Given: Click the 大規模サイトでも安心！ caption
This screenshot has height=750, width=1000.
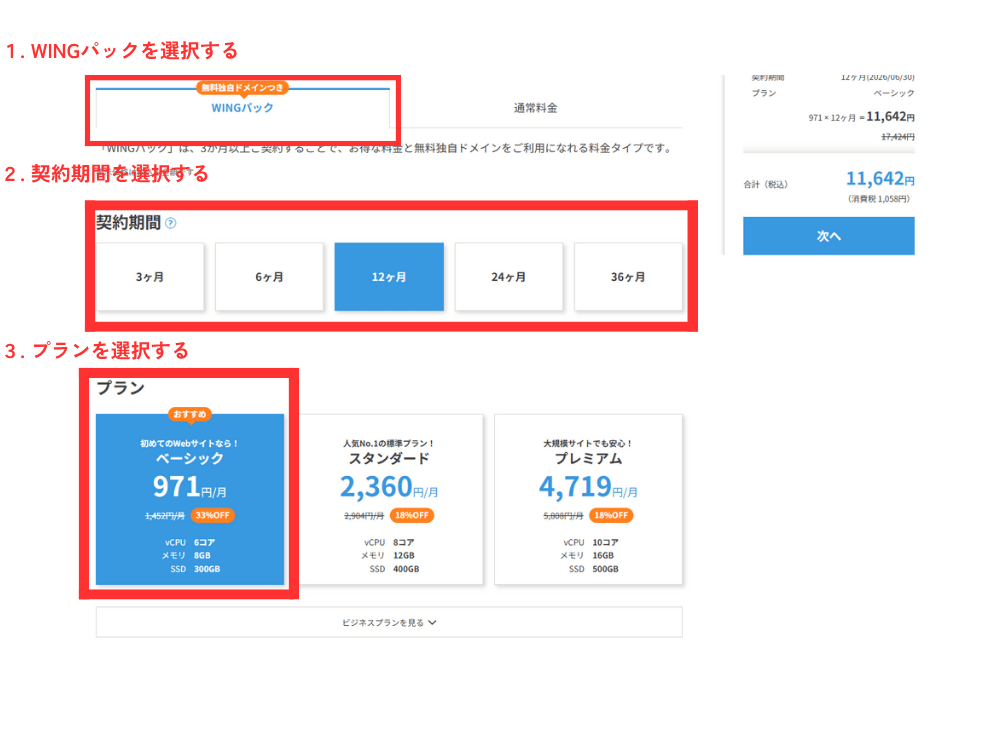Looking at the screenshot, I should coord(588,443).
